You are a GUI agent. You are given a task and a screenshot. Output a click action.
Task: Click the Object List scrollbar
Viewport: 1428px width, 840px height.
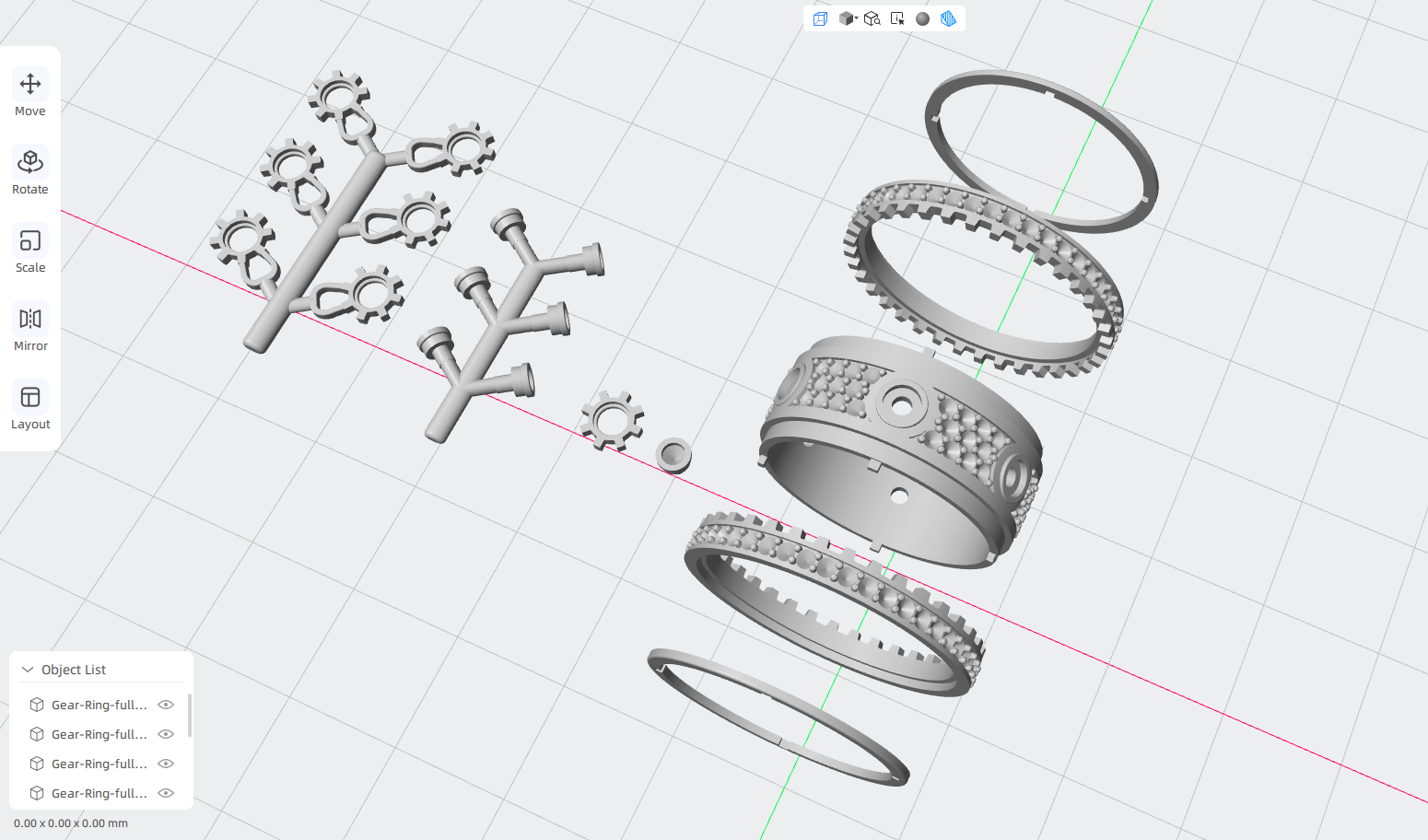[x=190, y=715]
